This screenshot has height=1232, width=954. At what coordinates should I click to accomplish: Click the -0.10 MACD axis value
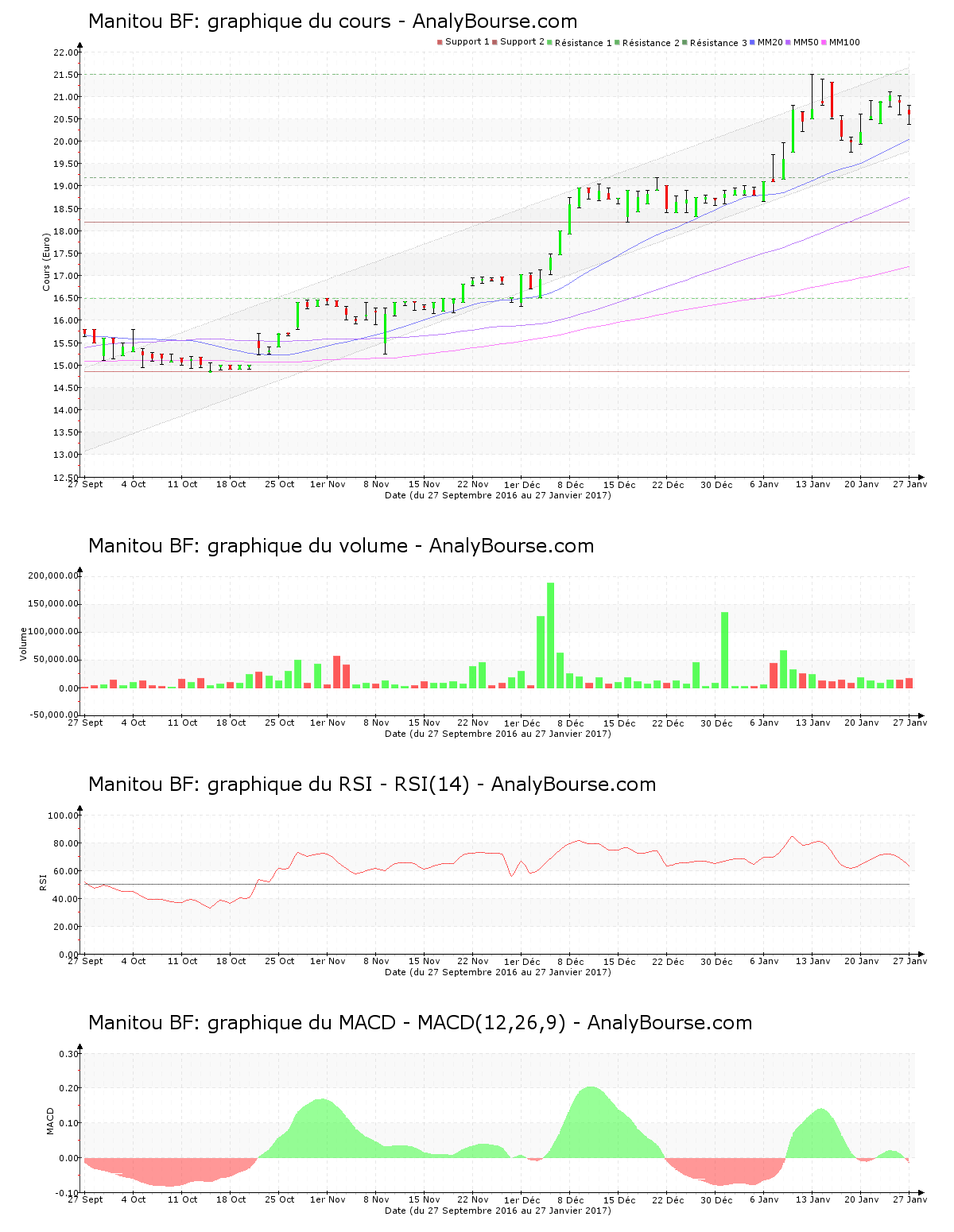[x=68, y=1193]
